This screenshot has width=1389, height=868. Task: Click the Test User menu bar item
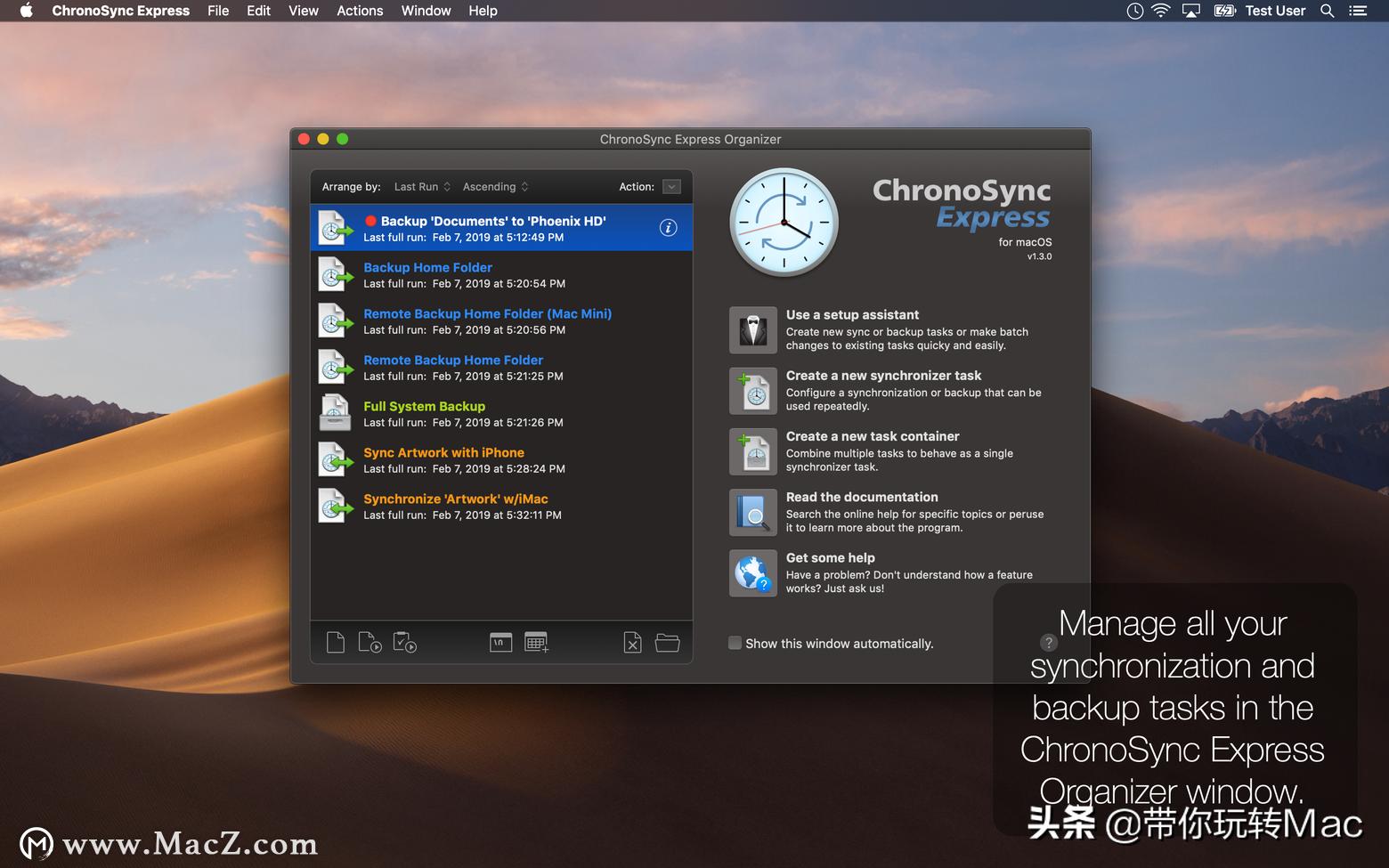point(1275,11)
